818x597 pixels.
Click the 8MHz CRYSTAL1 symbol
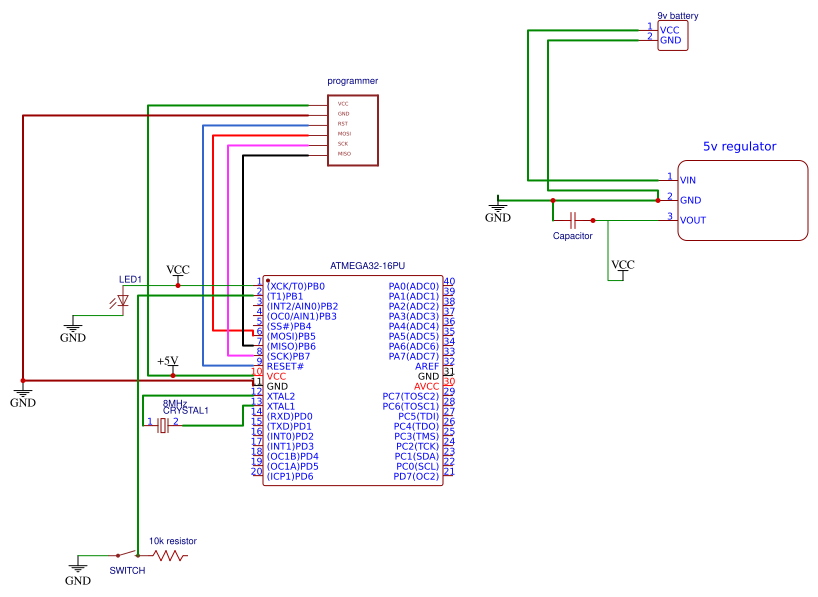[x=163, y=424]
